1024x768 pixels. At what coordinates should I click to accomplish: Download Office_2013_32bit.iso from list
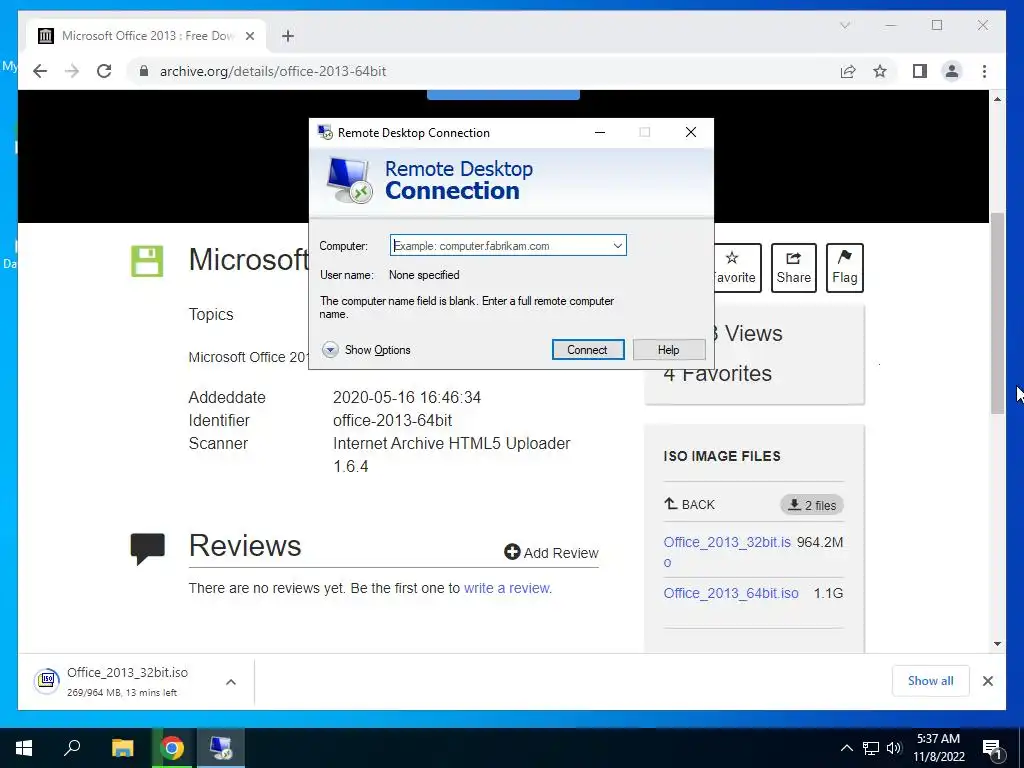point(727,551)
